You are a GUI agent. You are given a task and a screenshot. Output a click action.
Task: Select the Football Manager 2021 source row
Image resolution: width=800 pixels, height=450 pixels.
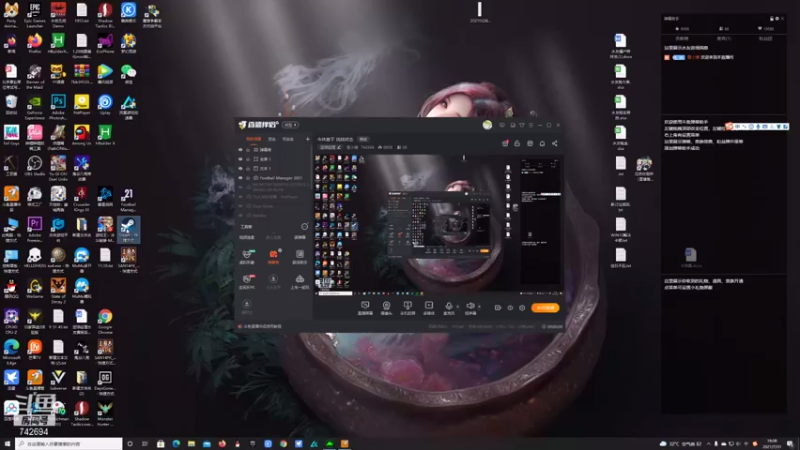click(273, 178)
